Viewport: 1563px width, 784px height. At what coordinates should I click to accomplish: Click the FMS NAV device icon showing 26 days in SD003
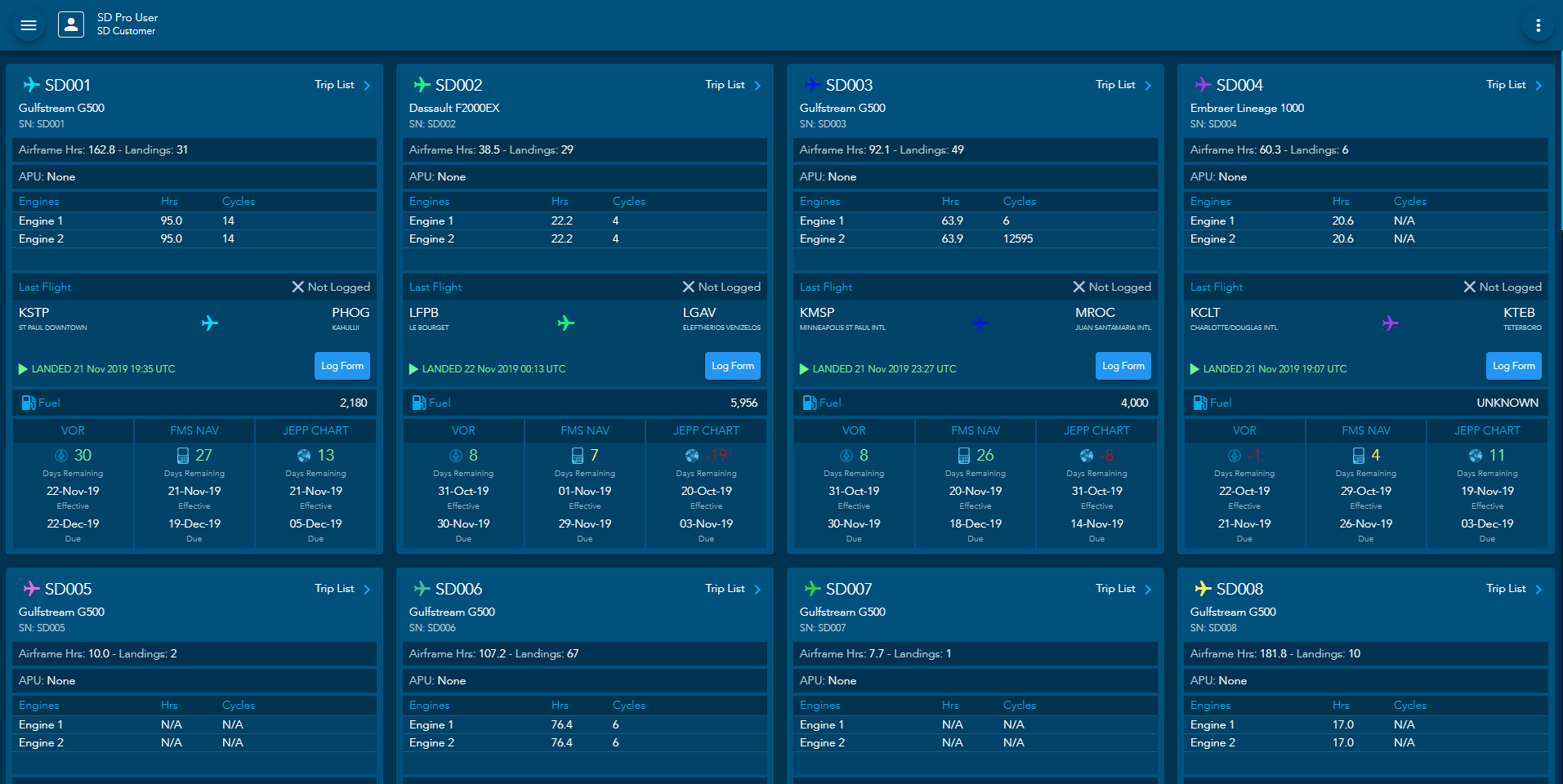(x=964, y=455)
